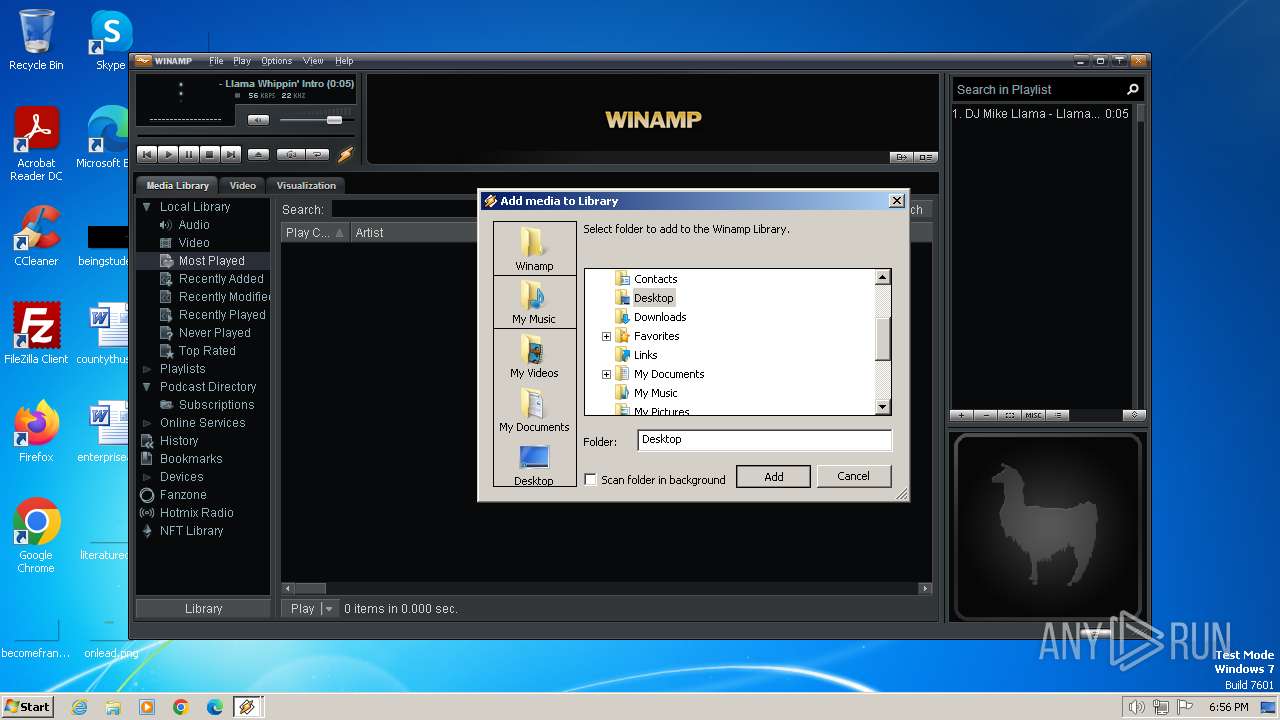Click the Library button at the bottom
This screenshot has height=720, width=1280.
click(203, 608)
